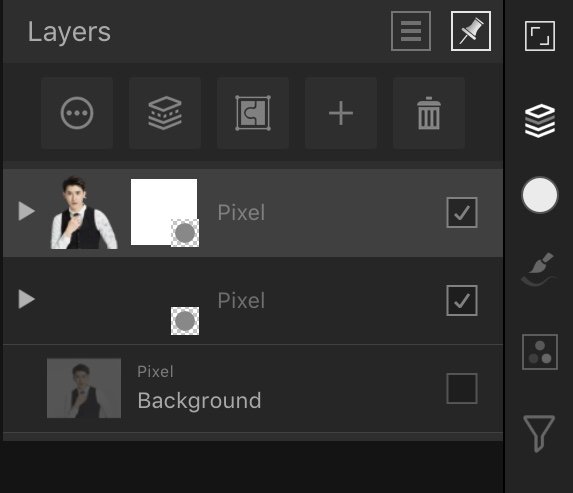This screenshot has height=493, width=573.
Task: Hide the top Pixel layer with checkbox
Action: pos(462,212)
